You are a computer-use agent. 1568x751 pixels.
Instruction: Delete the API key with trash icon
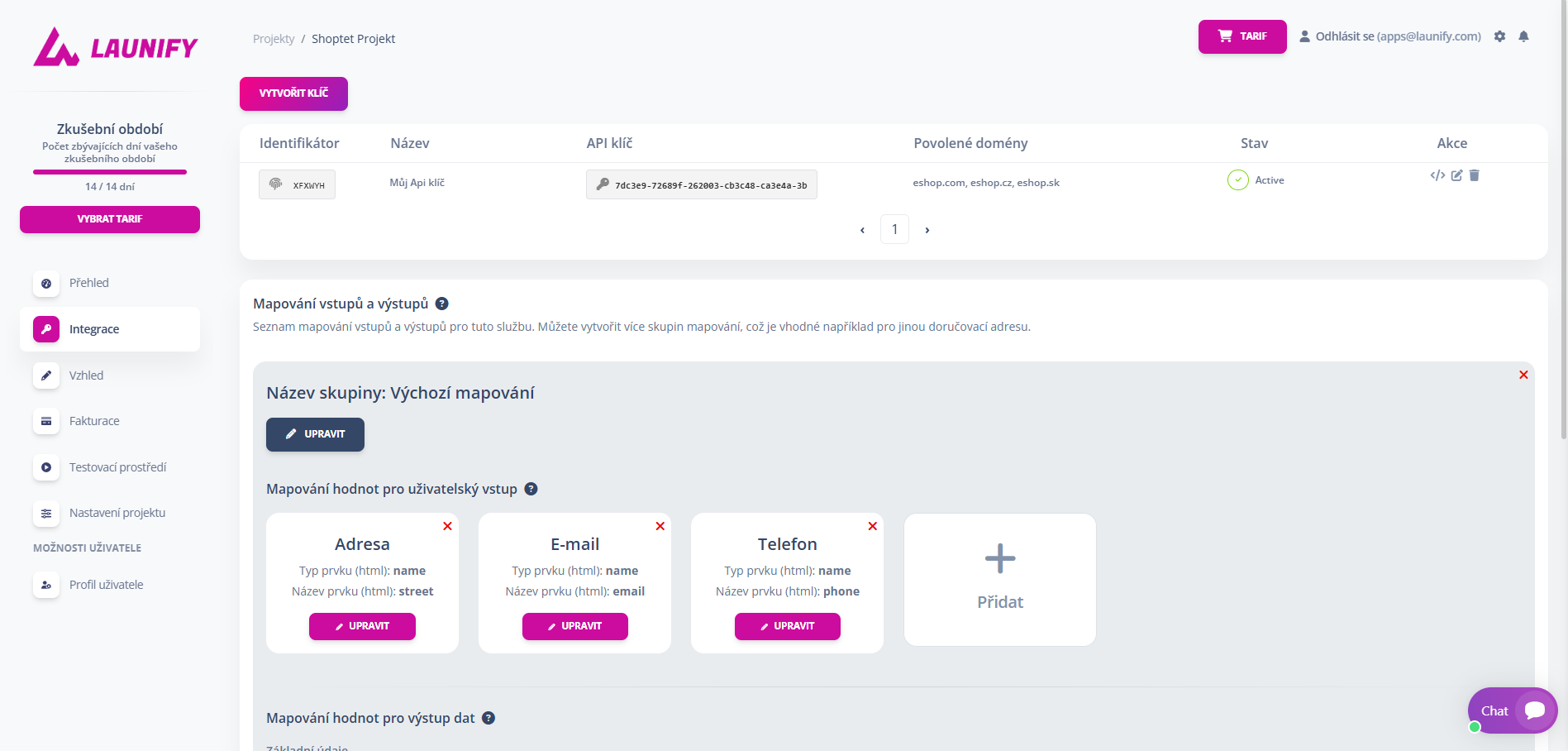coord(1475,175)
